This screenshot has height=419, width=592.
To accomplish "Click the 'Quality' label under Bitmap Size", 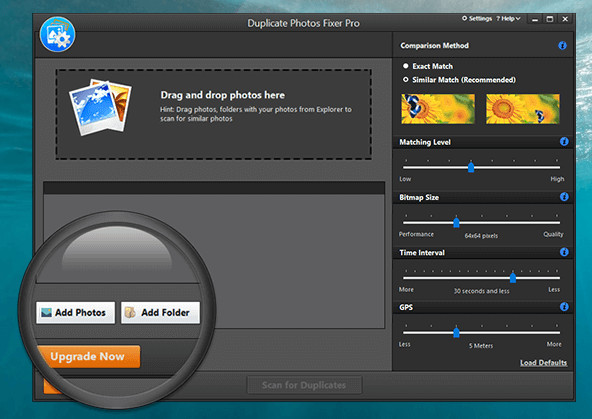I will pos(553,234).
